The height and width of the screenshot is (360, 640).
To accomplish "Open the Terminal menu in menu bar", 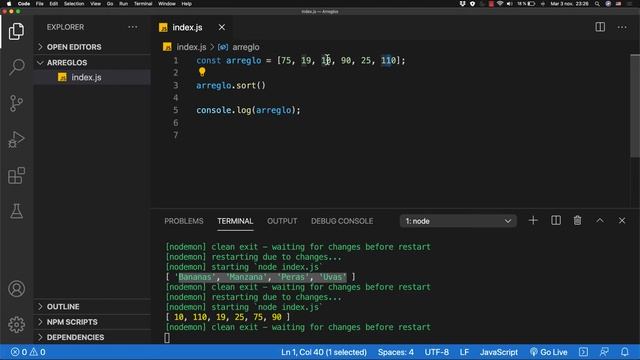I will (x=143, y=4).
